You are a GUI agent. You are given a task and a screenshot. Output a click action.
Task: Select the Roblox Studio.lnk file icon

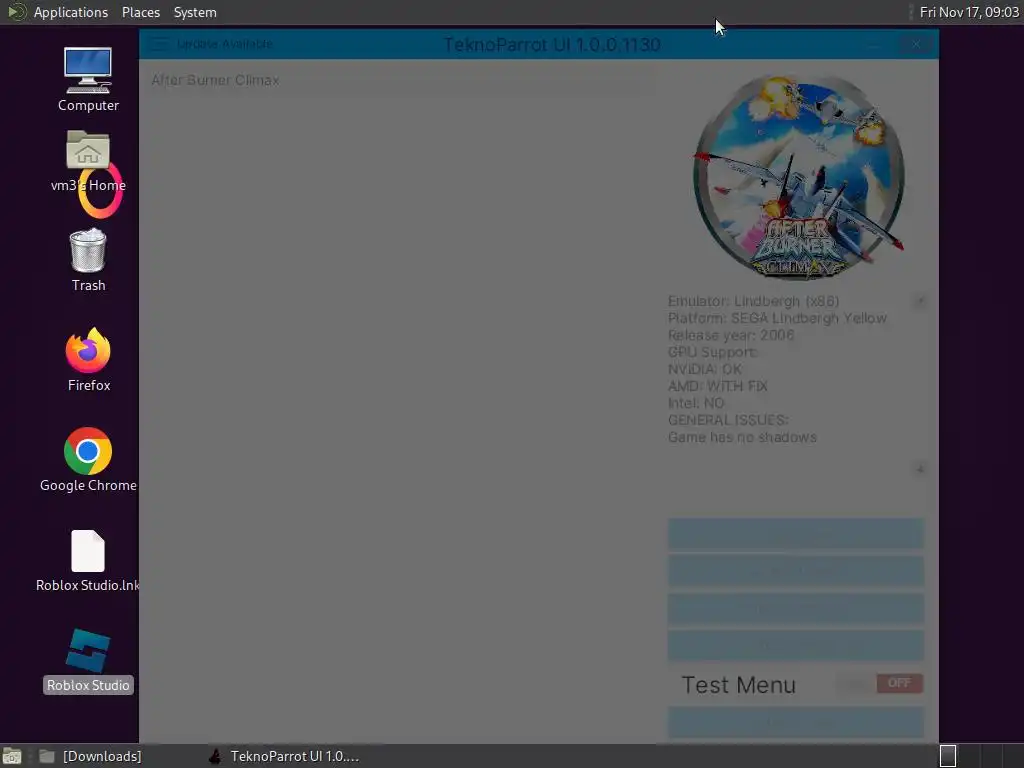(88, 560)
